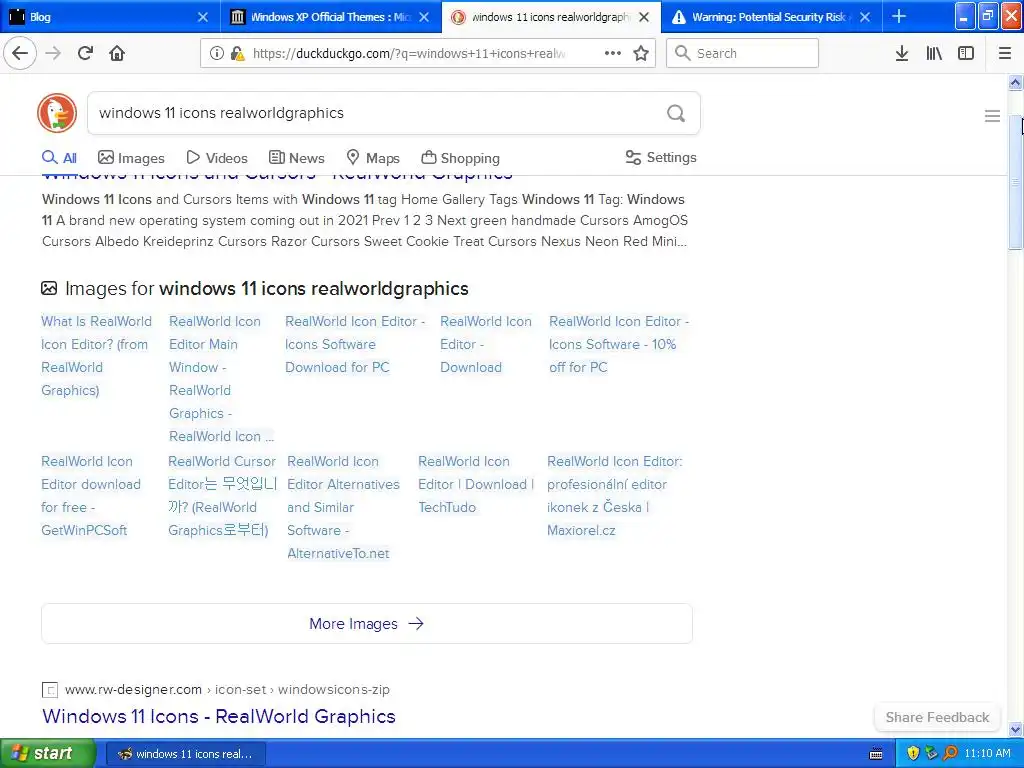Submit search with magnifier icon
The width and height of the screenshot is (1024, 768).
[676, 113]
